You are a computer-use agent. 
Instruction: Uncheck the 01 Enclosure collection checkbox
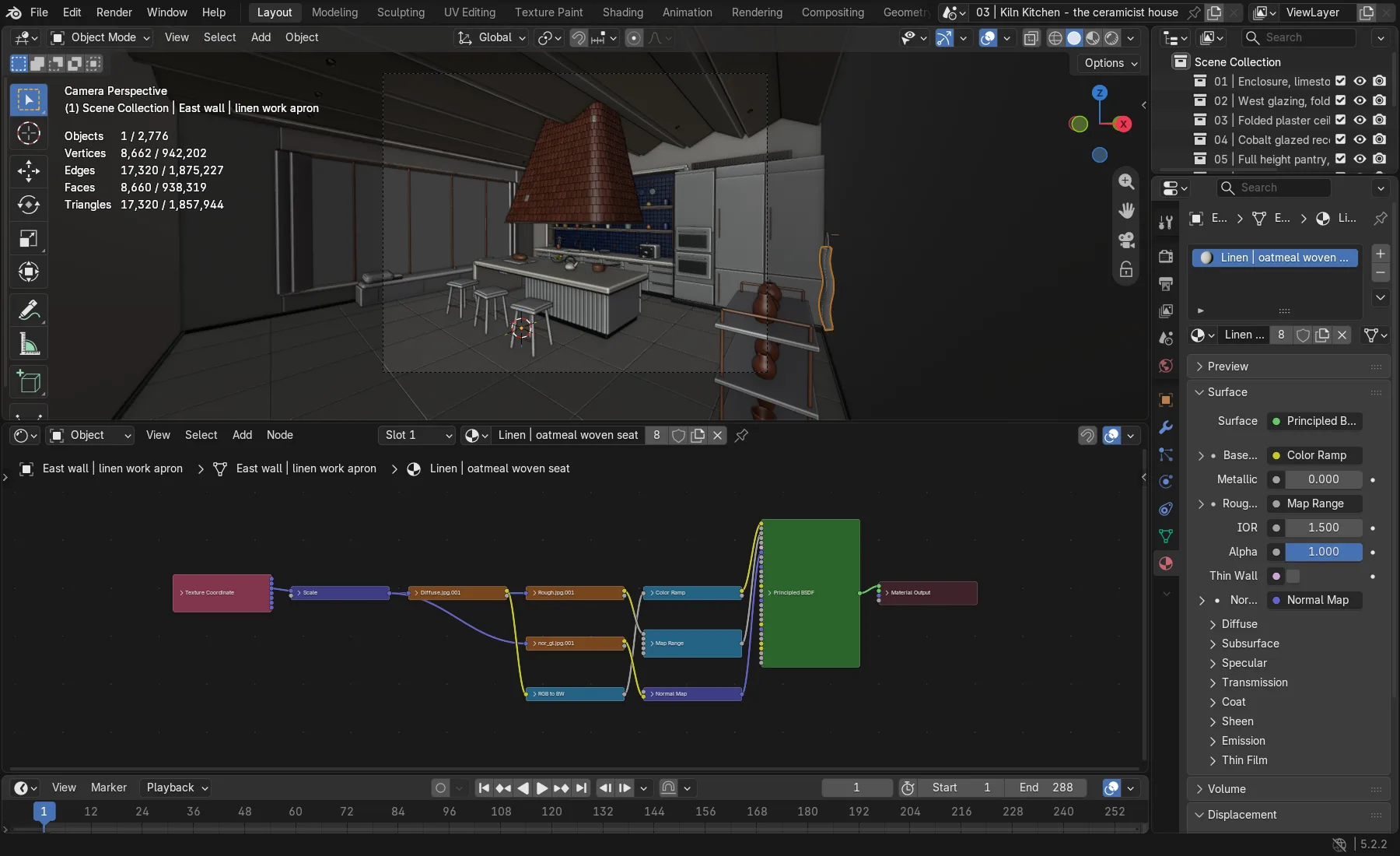(x=1340, y=81)
